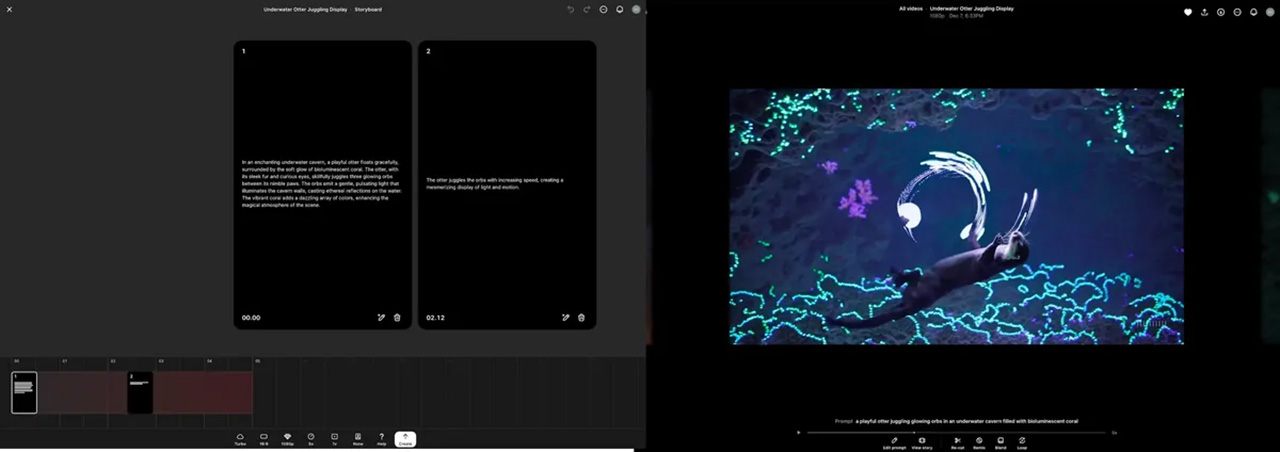
Task: Close the storyboard with X button
Action: tap(10, 10)
